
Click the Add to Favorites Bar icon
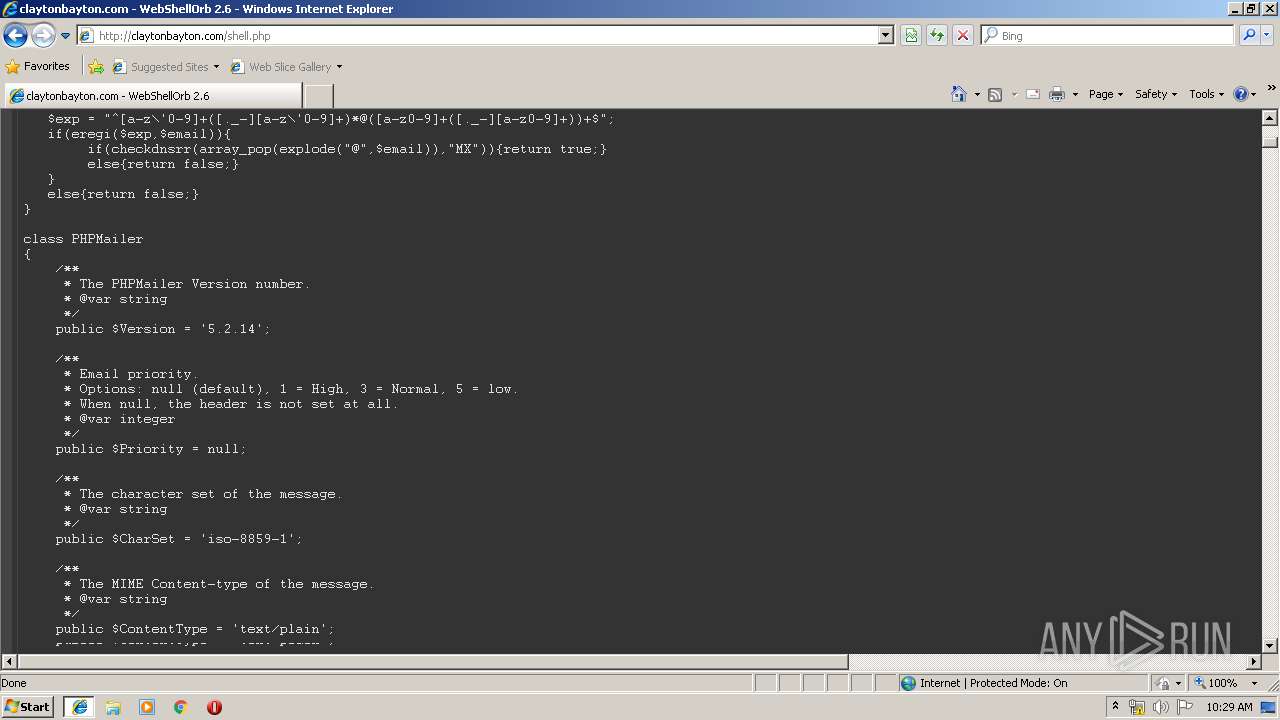pos(96,67)
